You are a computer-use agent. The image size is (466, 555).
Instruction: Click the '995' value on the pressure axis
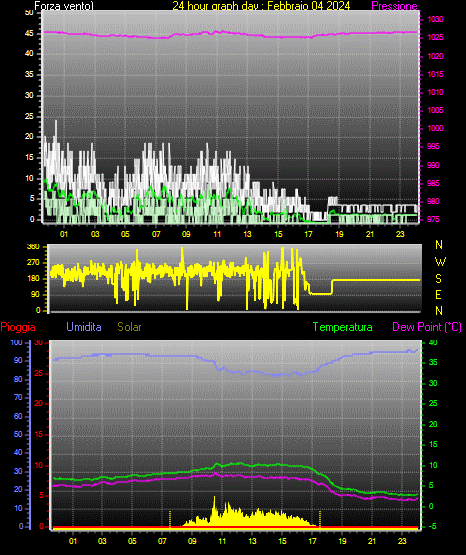click(433, 146)
